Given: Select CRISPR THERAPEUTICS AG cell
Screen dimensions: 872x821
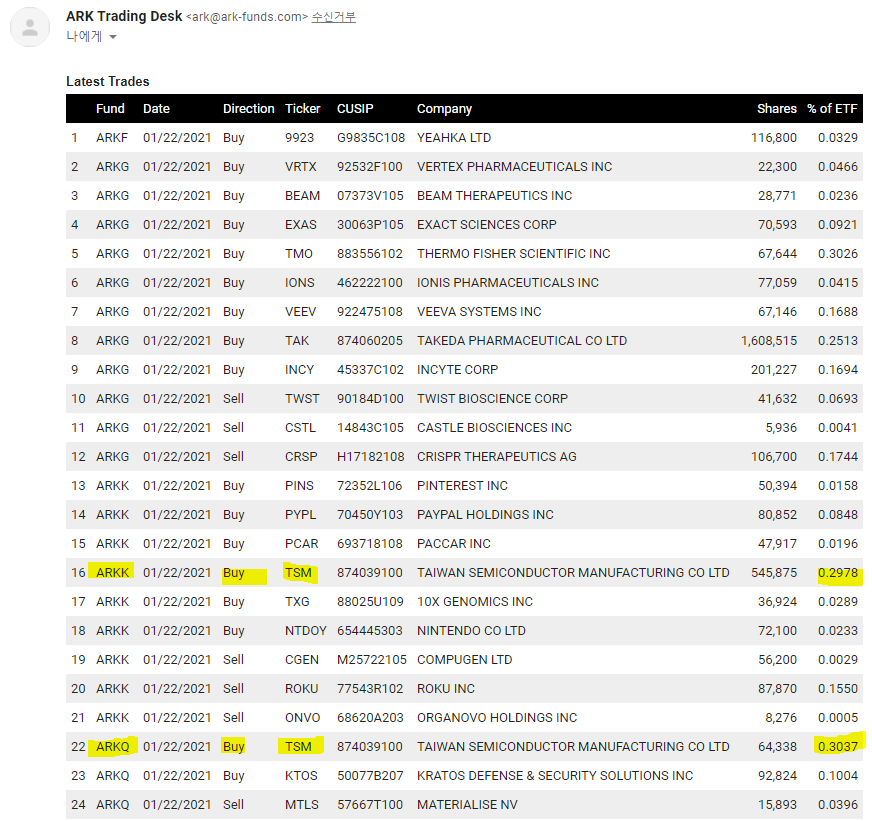Looking at the screenshot, I should click(497, 457).
